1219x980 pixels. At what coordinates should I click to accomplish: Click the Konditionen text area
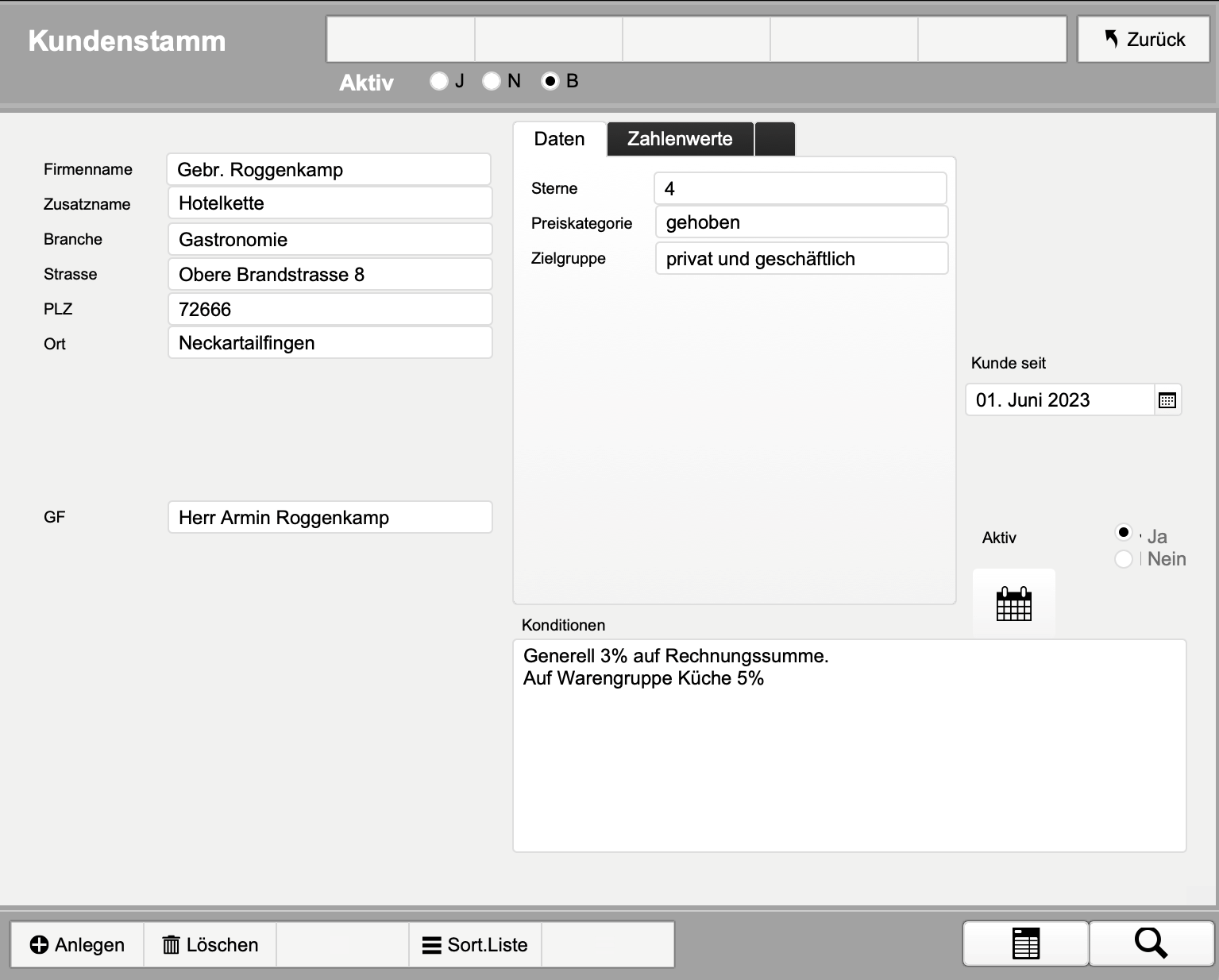pos(849,746)
